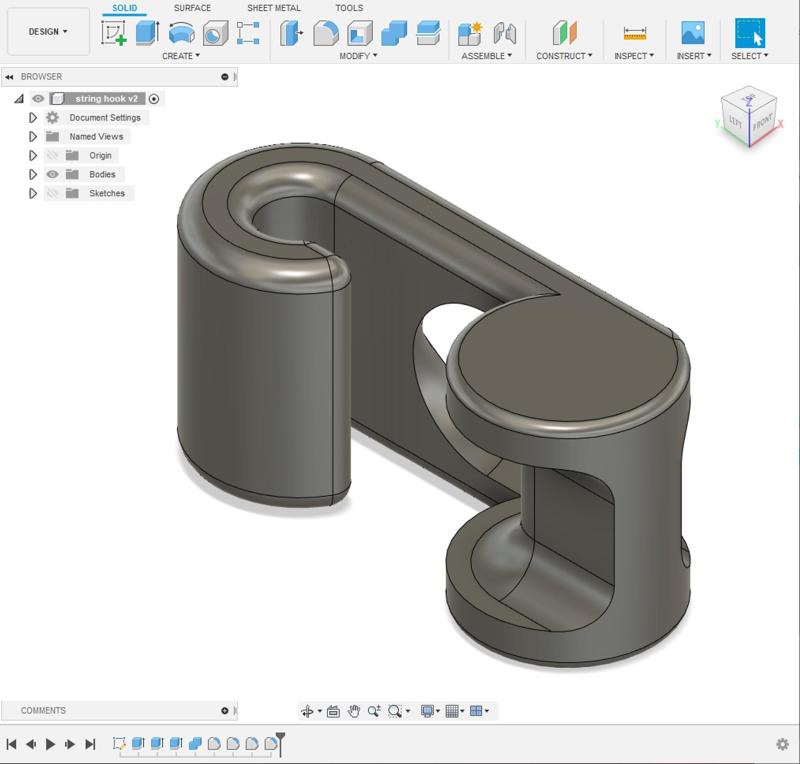This screenshot has height=764, width=800.
Task: Click the timeline end marker
Action: 281,740
